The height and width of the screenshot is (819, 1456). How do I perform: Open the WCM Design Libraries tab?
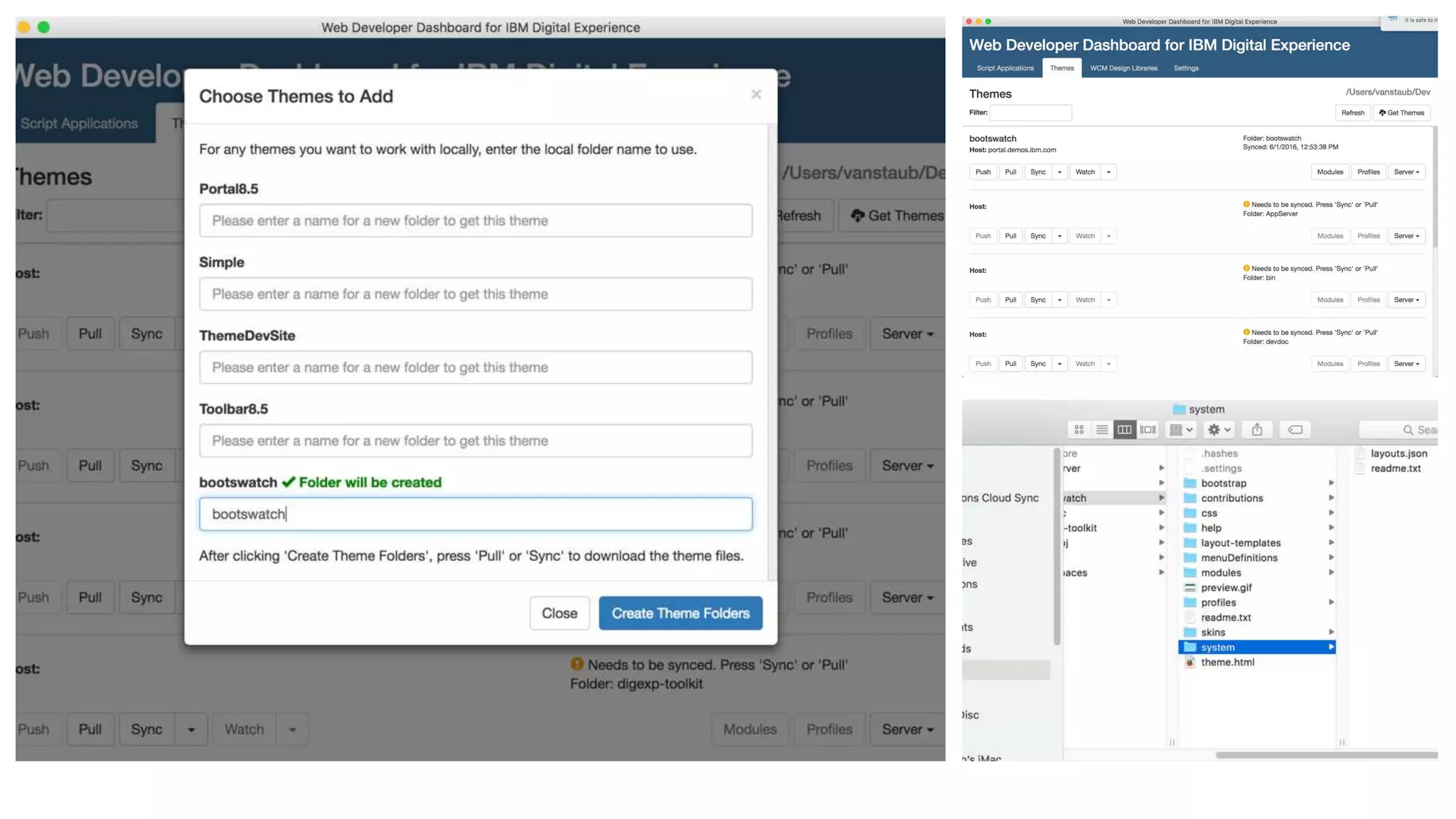coord(1123,68)
